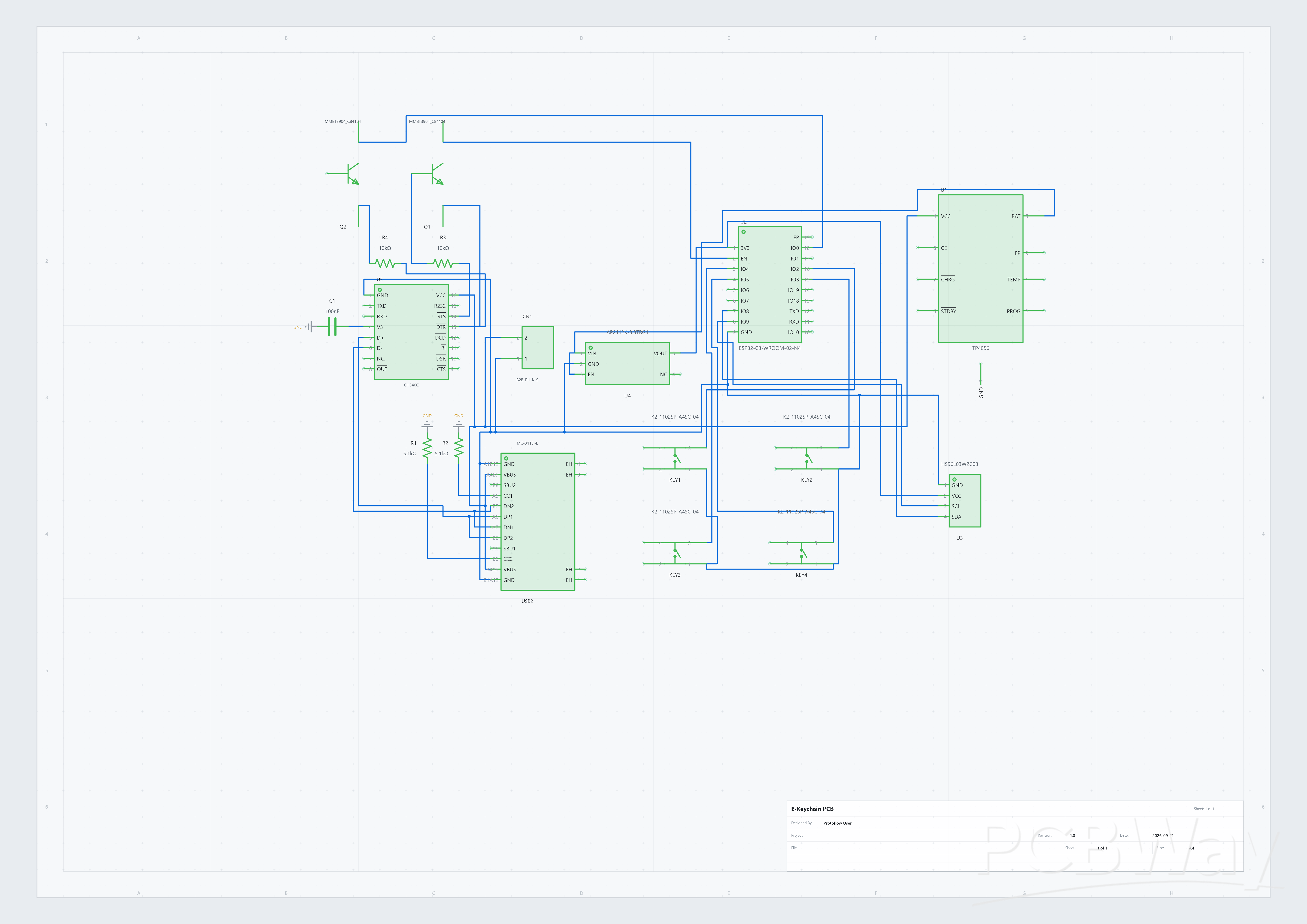
Task: Select the HS96L03W2C03 display body U3
Action: tap(965, 501)
